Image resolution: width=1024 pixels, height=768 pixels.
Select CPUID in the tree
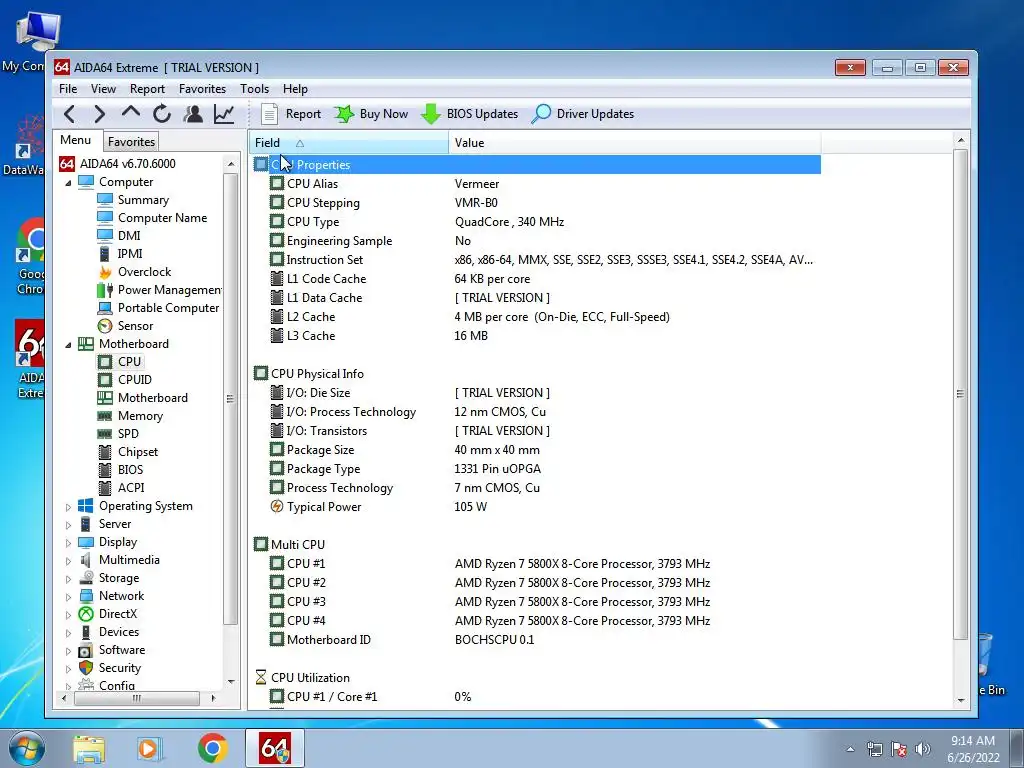[x=125, y=379]
